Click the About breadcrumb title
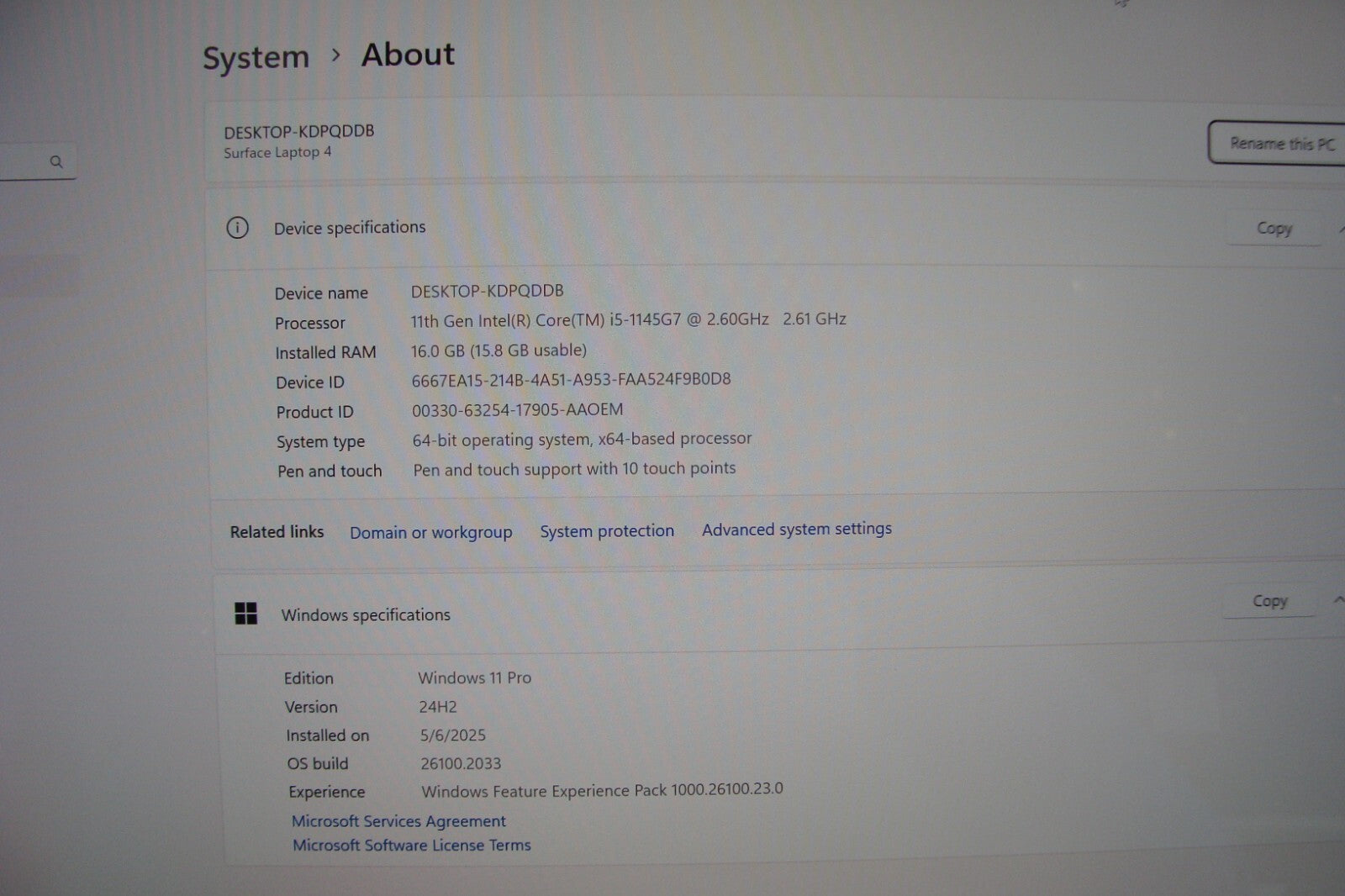 click(x=408, y=55)
